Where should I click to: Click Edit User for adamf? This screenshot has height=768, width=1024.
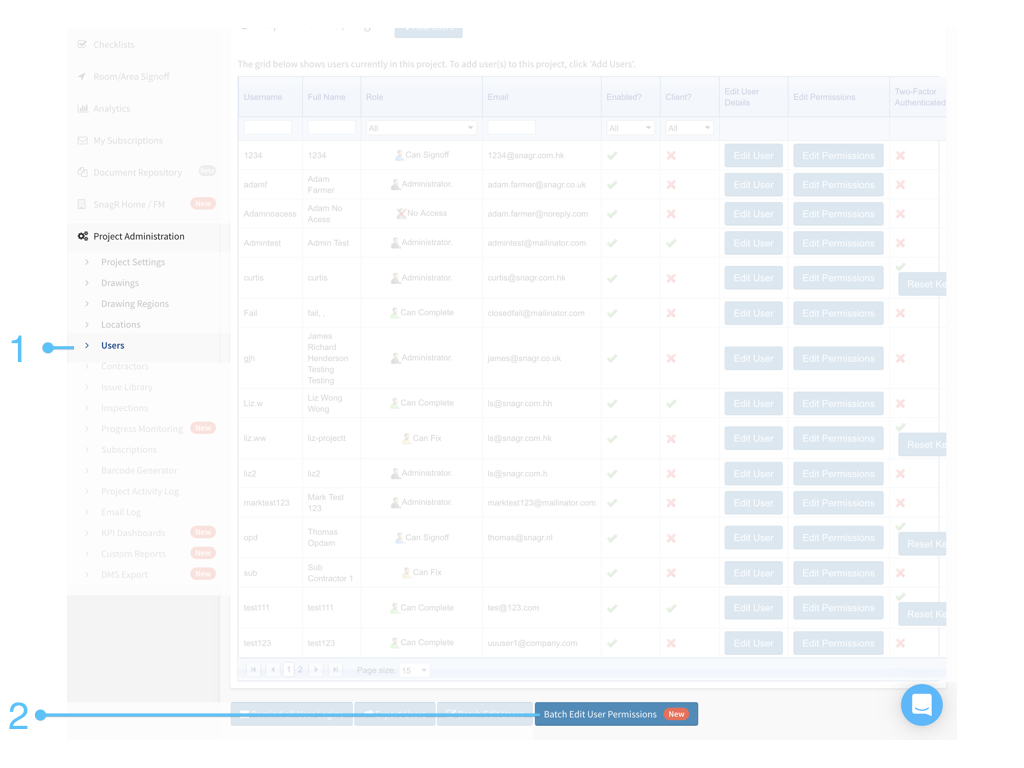(753, 185)
